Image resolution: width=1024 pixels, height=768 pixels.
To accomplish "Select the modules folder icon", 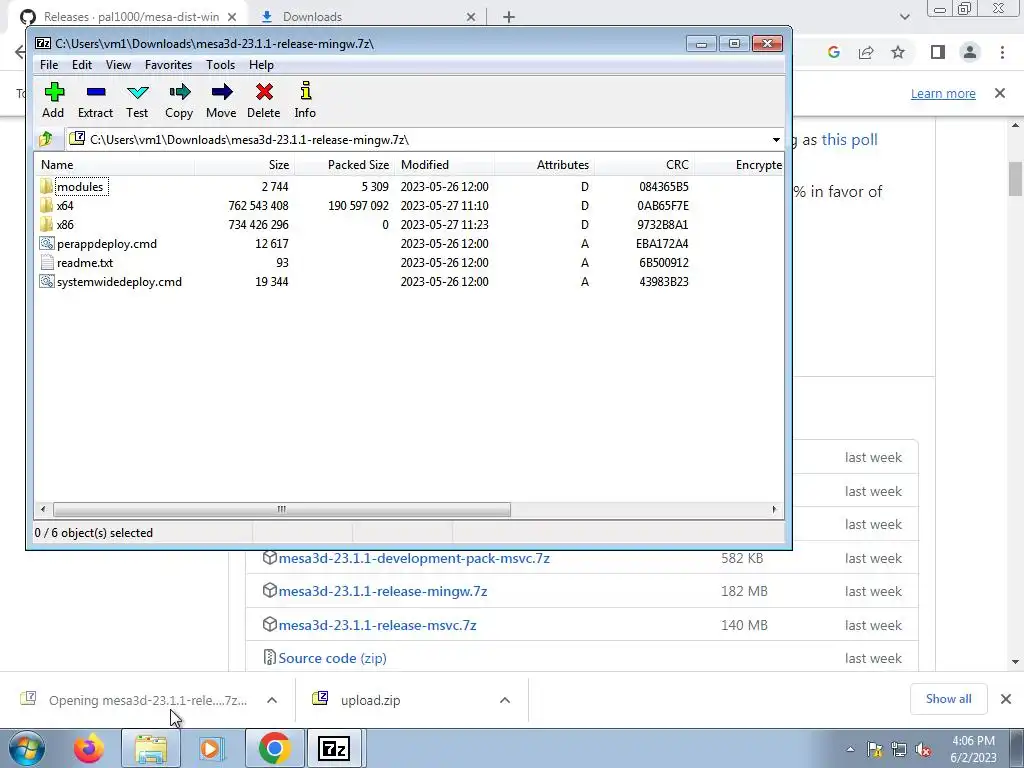I will click(x=46, y=186).
